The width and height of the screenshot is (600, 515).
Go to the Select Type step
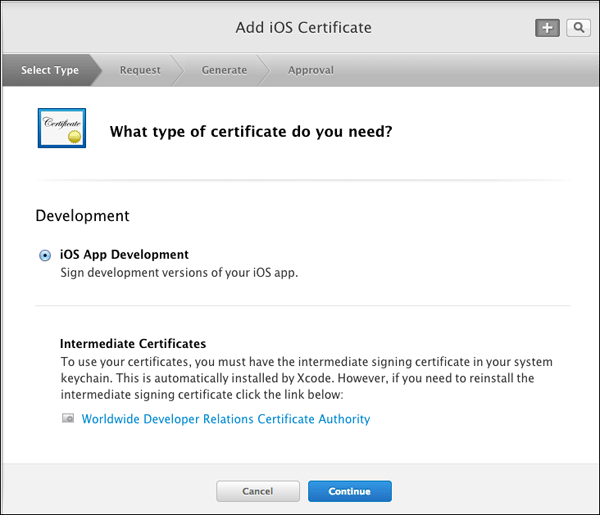[50, 70]
